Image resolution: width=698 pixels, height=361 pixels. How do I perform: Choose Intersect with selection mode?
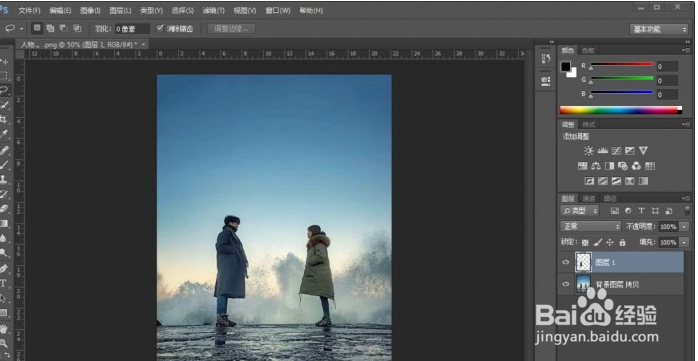(77, 28)
